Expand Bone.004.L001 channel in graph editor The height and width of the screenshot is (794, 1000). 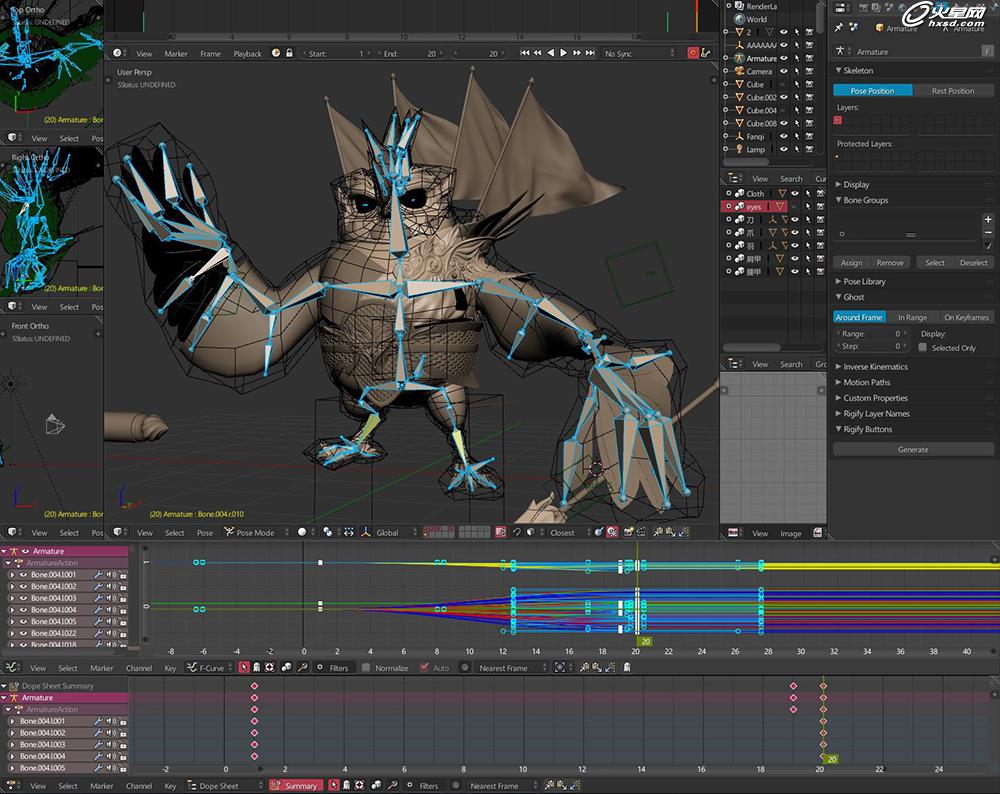(x=12, y=575)
